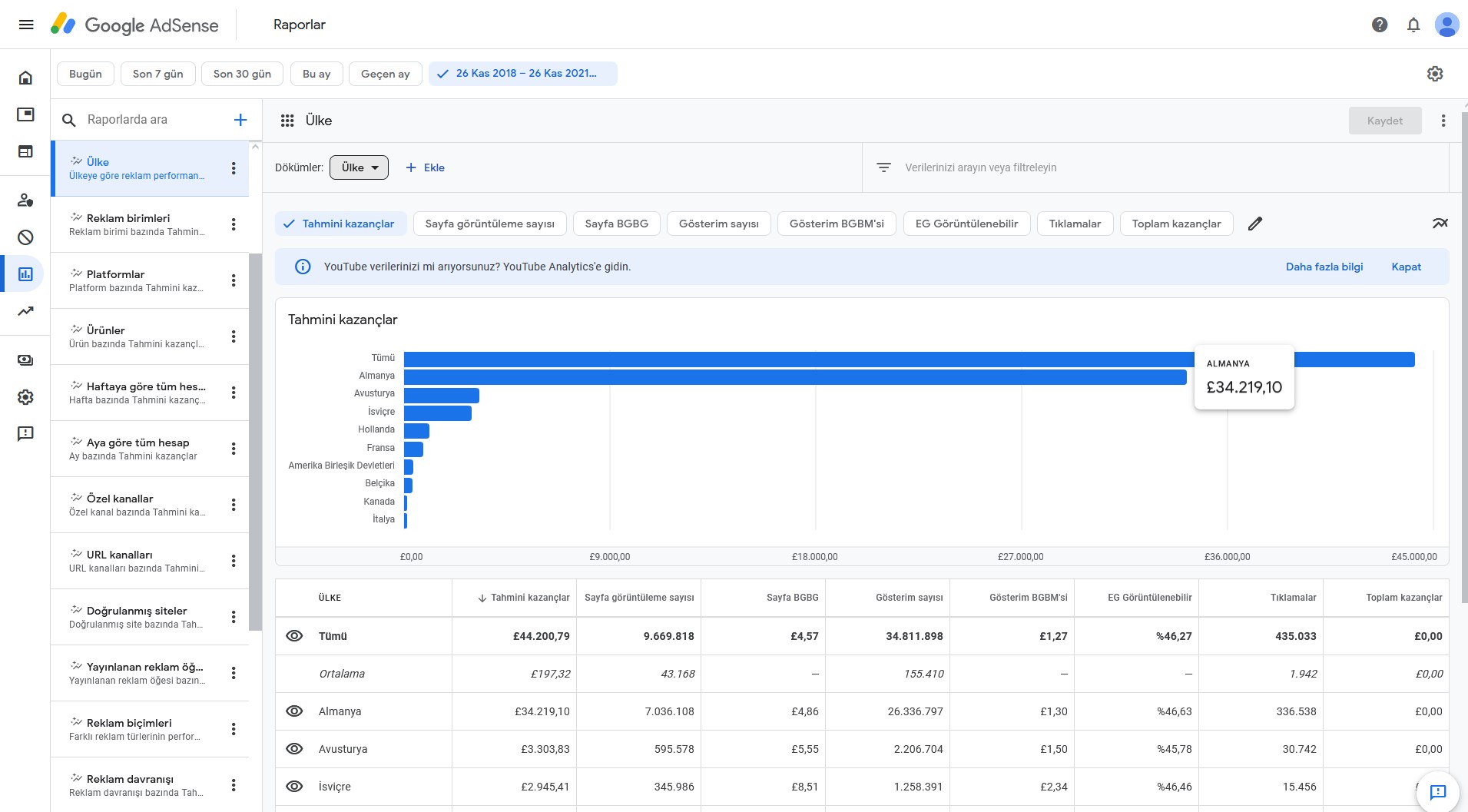Open more options for Reklam birimleri report

point(234,224)
